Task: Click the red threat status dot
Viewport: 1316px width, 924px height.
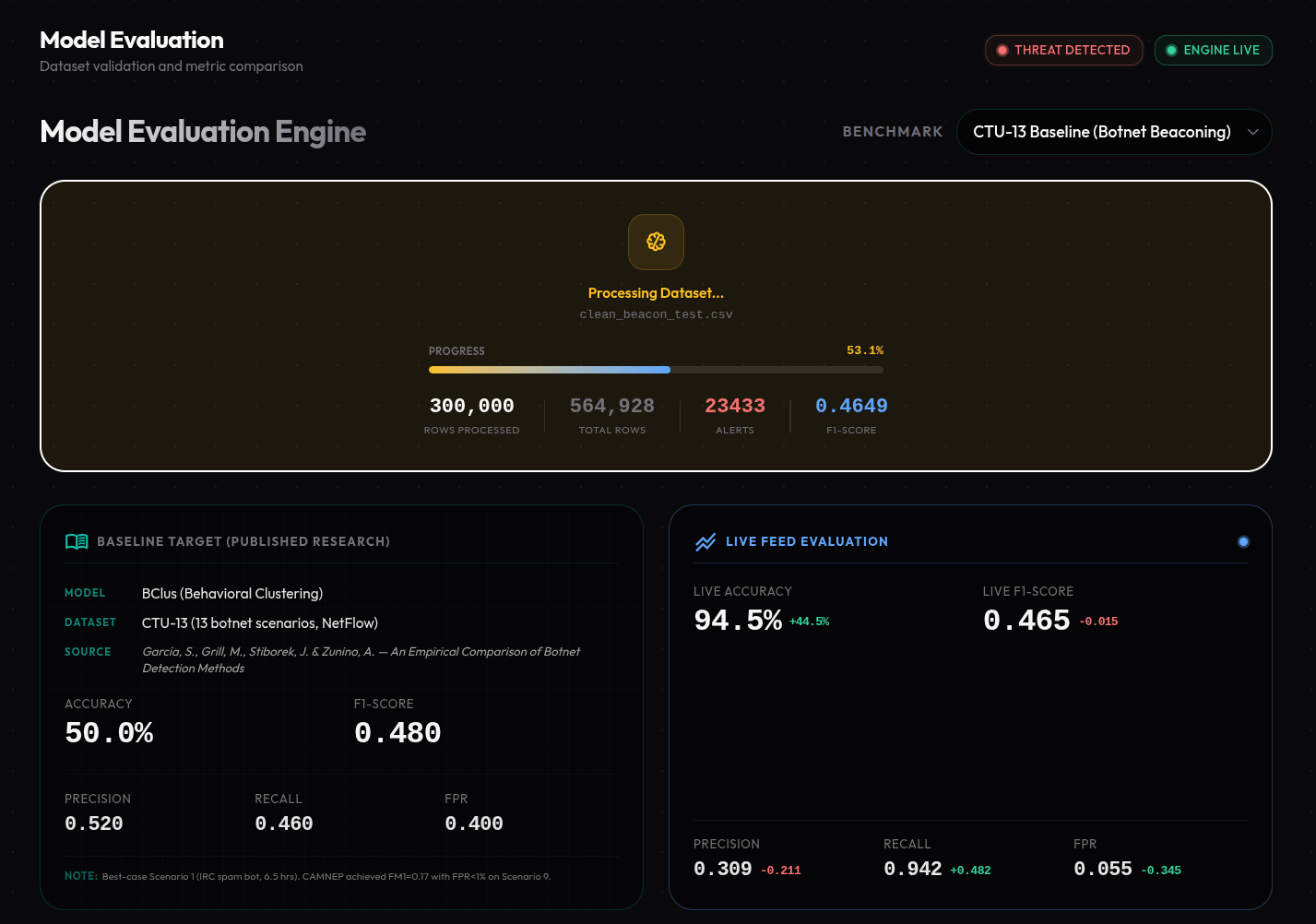Action: 1002,50
